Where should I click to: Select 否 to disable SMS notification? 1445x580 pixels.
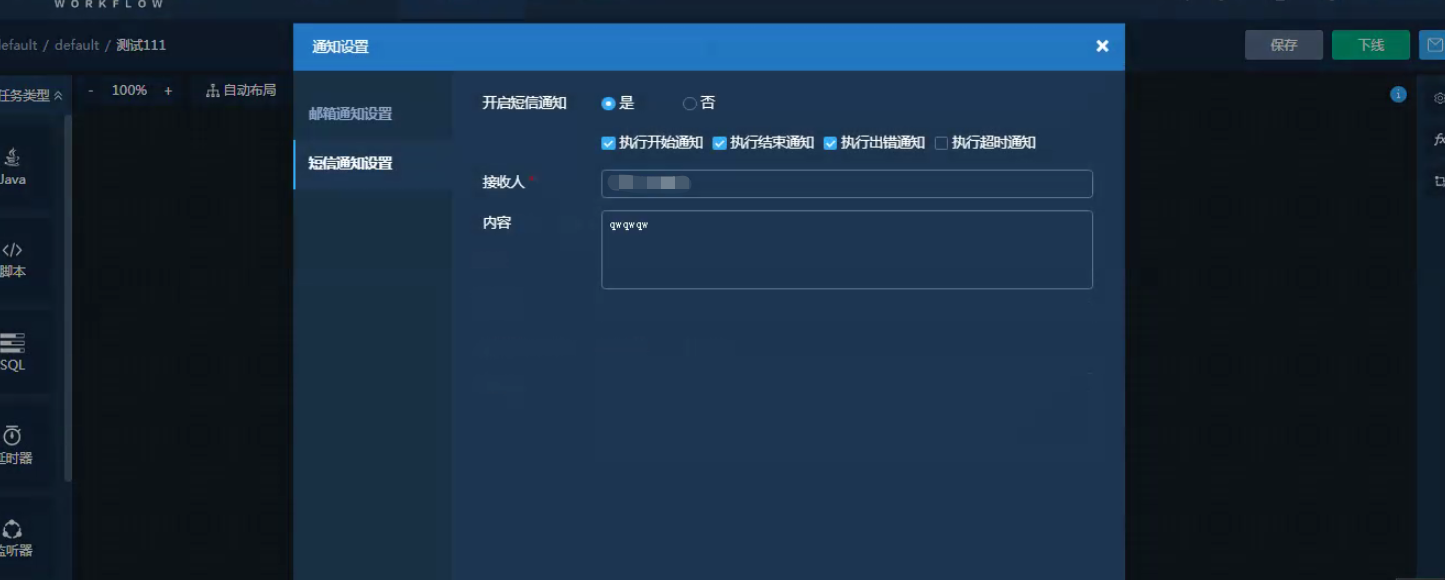690,103
